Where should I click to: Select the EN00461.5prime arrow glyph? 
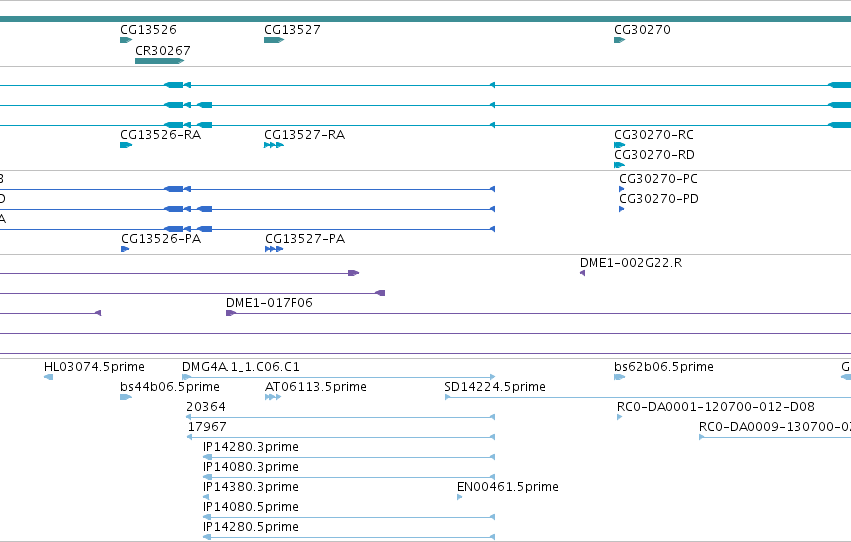pyautogui.click(x=460, y=497)
